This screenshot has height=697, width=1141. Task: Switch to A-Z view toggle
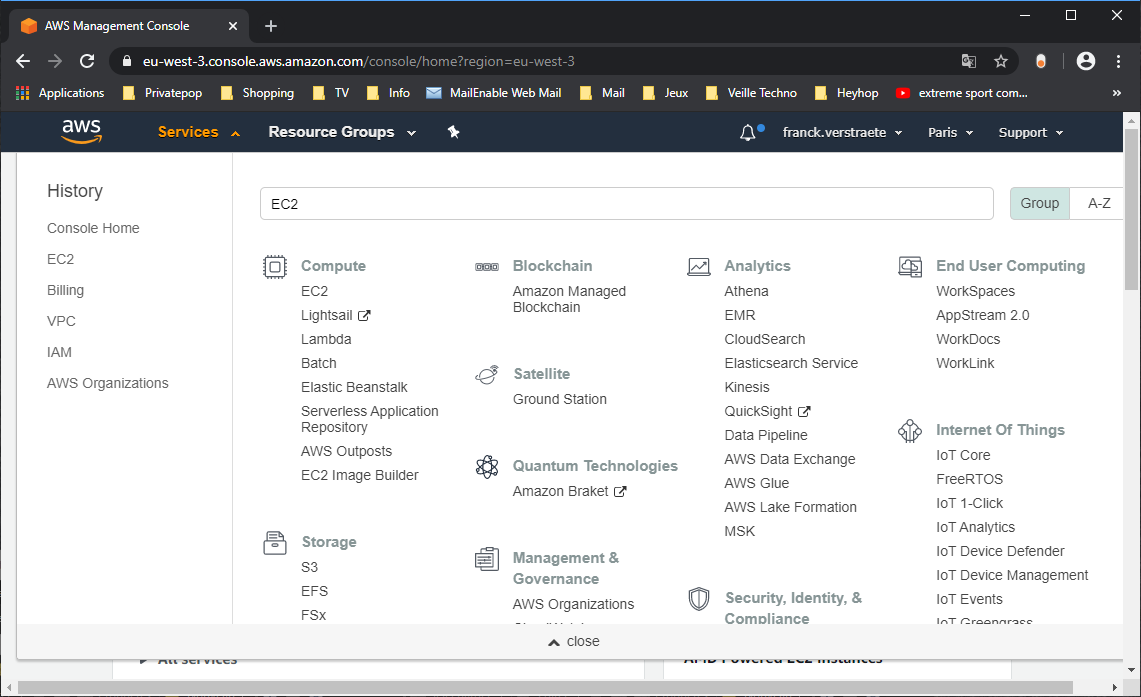[1098, 204]
